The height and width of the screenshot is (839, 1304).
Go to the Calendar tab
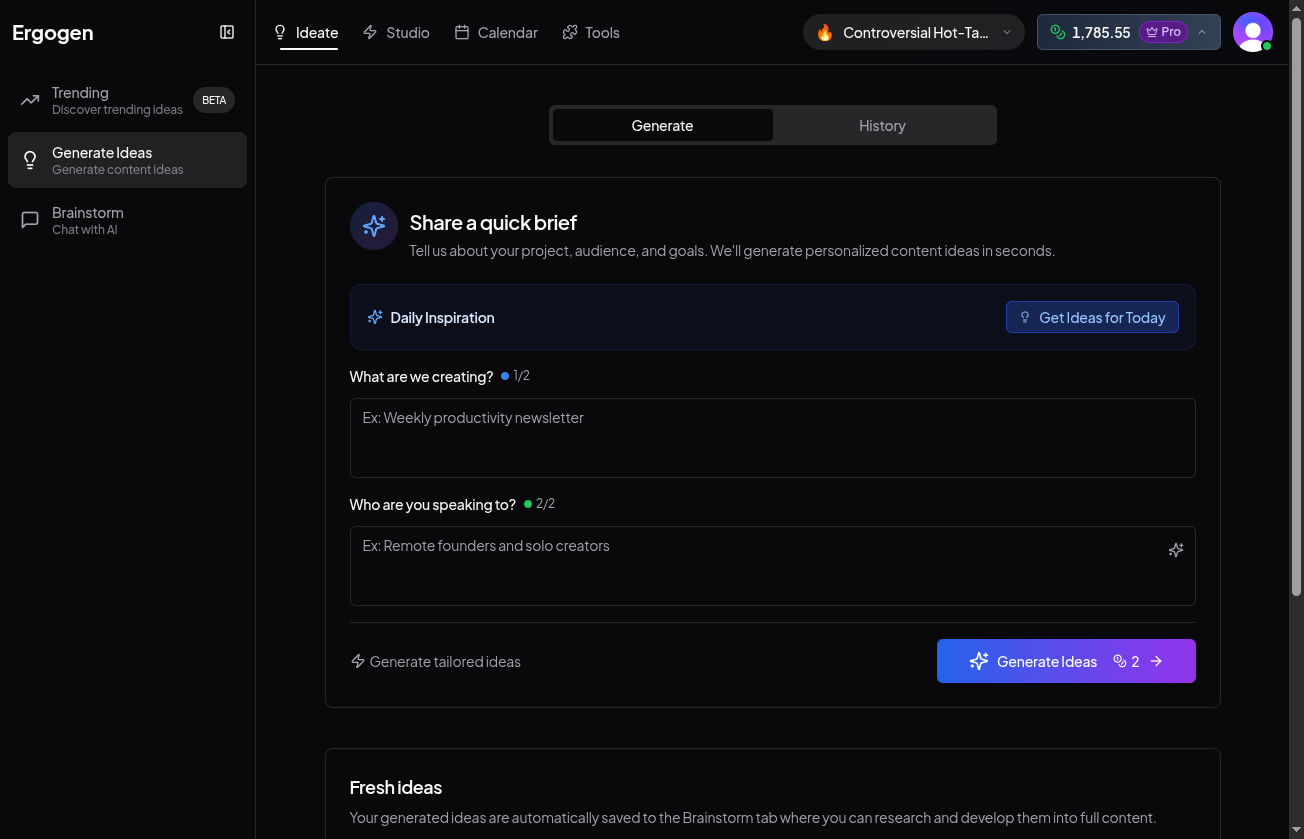tap(496, 32)
